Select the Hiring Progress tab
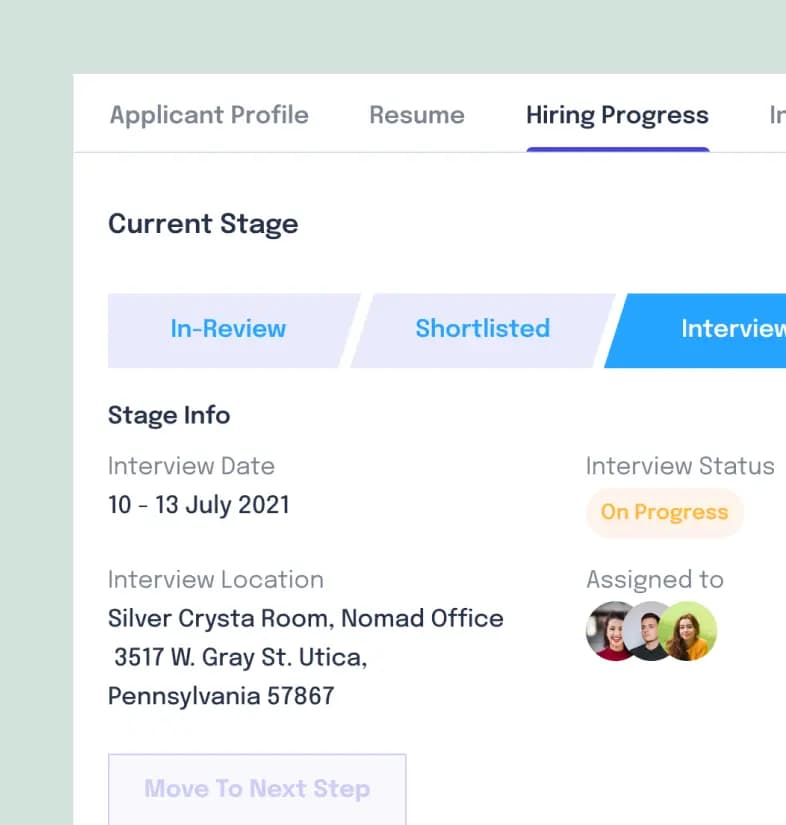The width and height of the screenshot is (786, 825). (x=617, y=115)
